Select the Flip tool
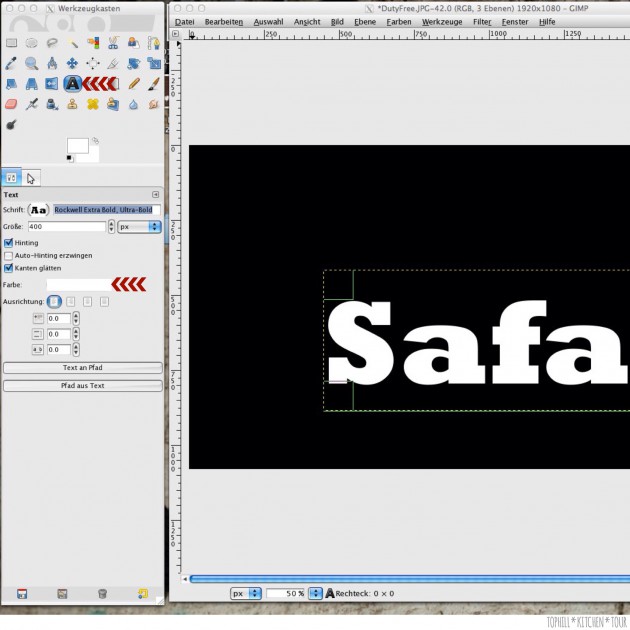Screen dimensions: 630x630 coord(52,84)
